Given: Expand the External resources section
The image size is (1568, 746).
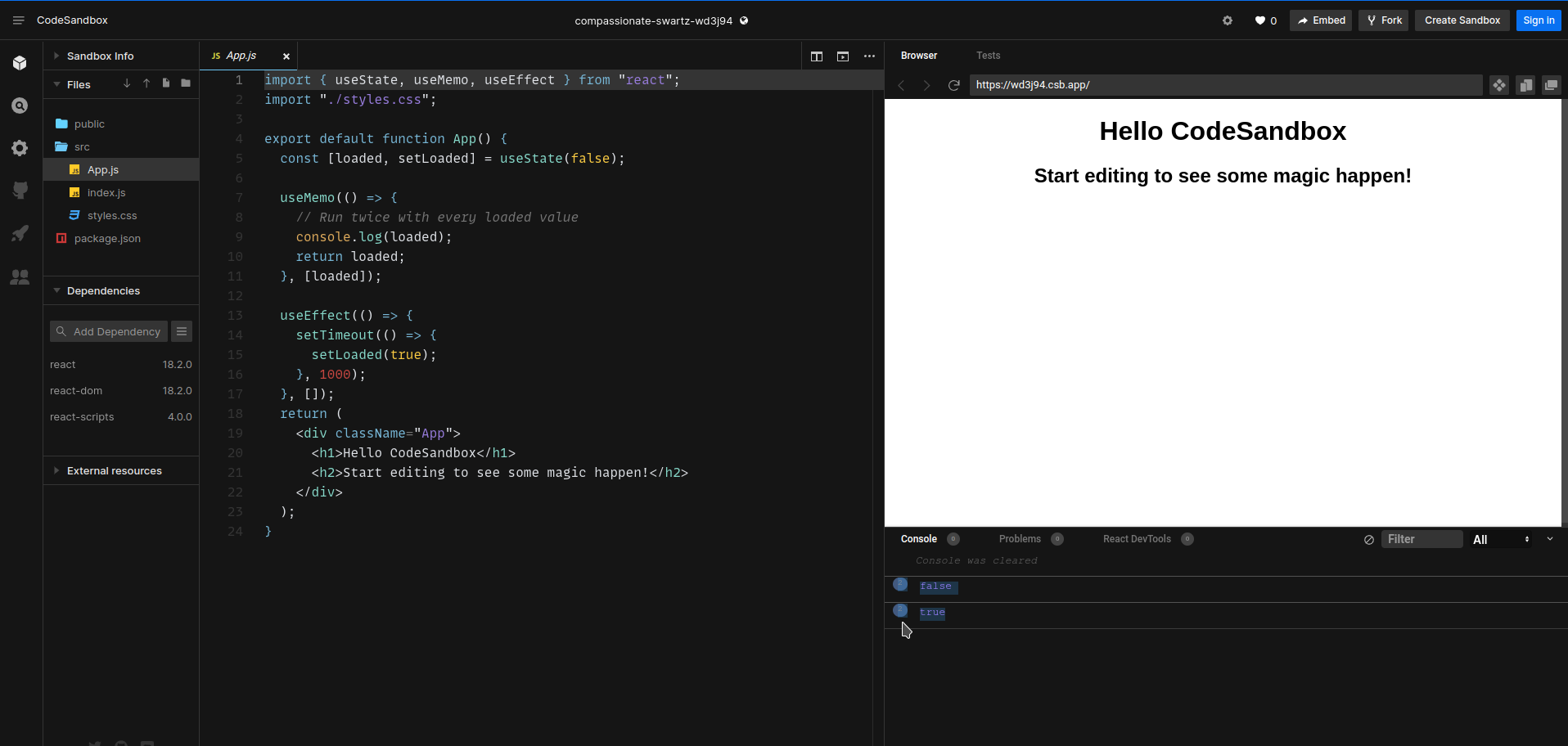Looking at the screenshot, I should coord(121,470).
